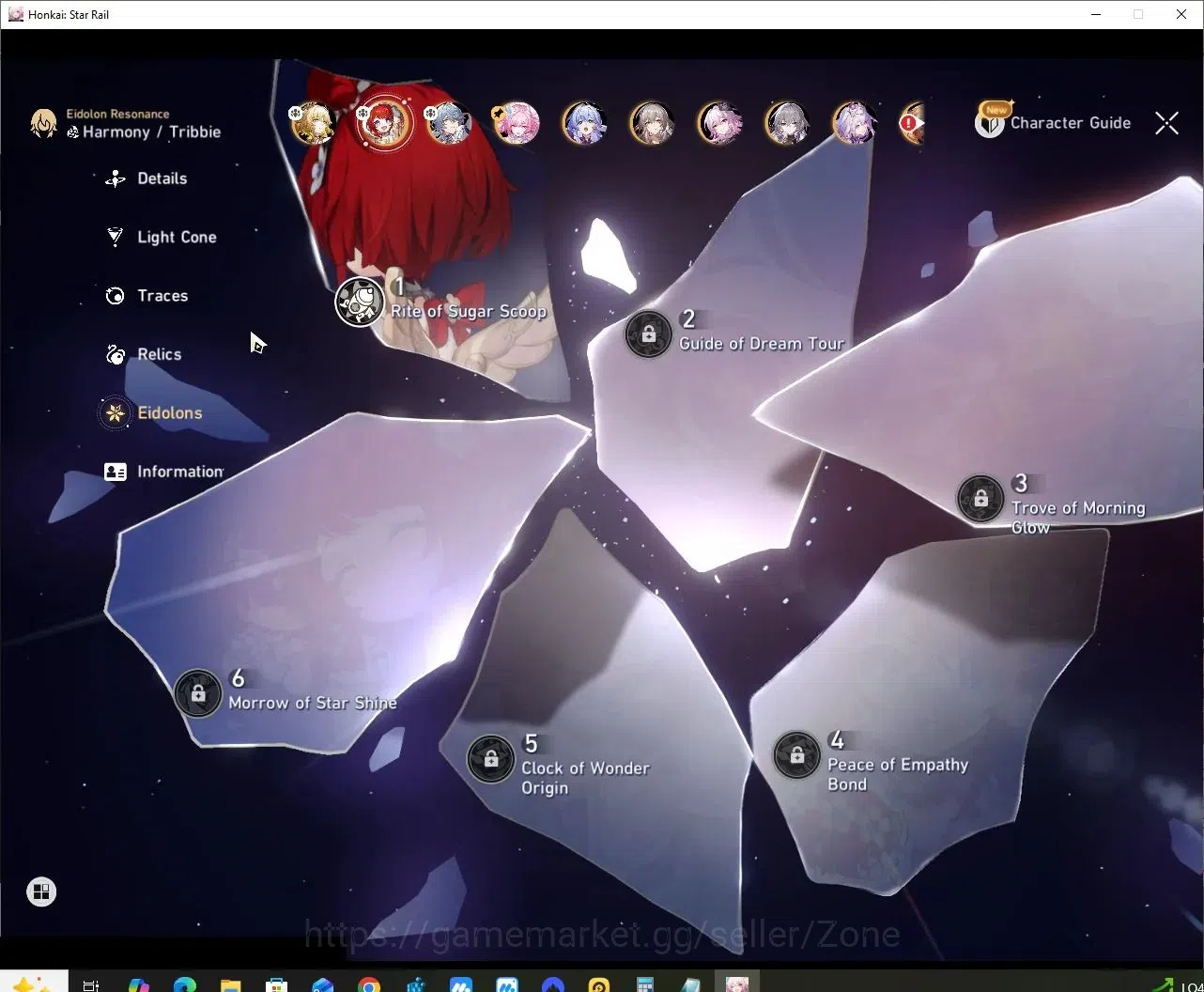The image size is (1204, 992).
Task: Click the Rite of Sugar Scoop eidolon icon
Action: point(360,302)
